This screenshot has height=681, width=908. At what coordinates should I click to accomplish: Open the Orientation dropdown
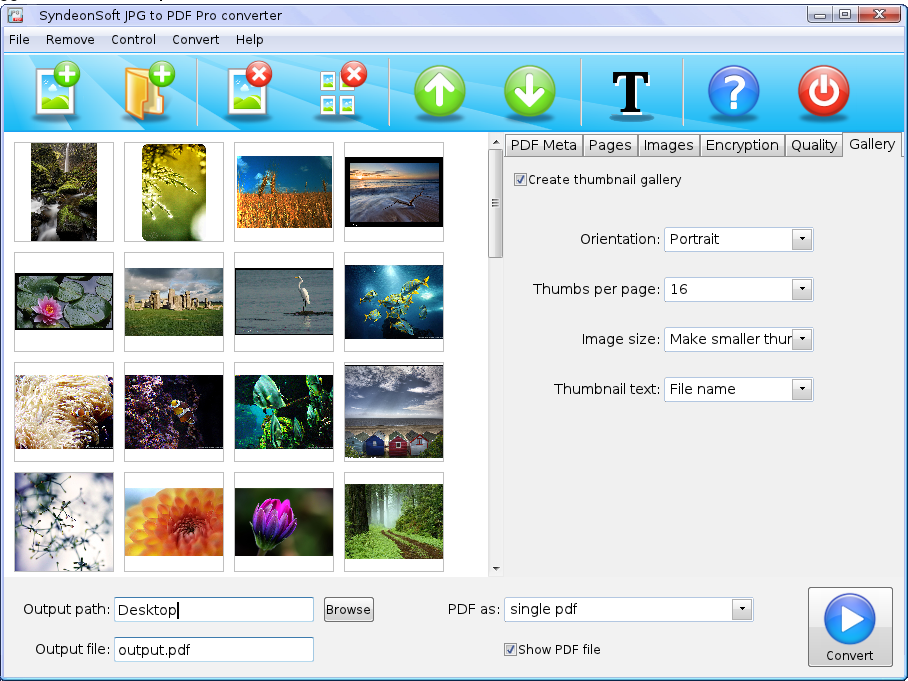[802, 239]
